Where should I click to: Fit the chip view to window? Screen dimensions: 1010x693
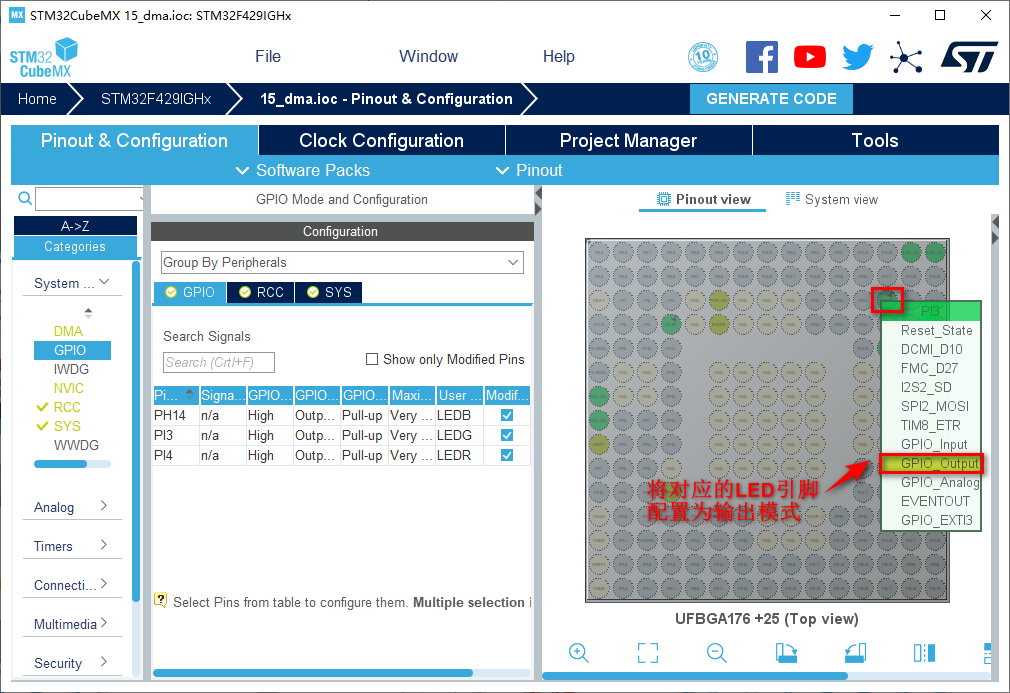(x=648, y=653)
